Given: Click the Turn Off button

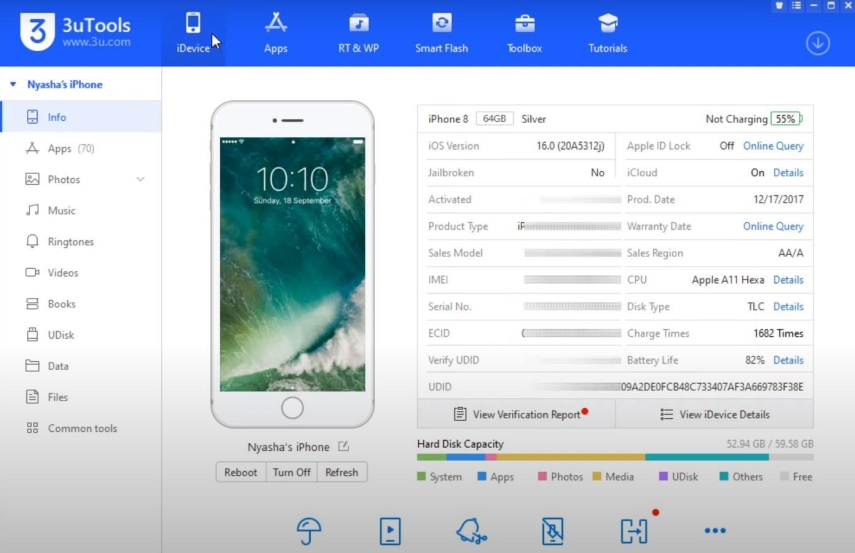Looking at the screenshot, I should (x=291, y=472).
